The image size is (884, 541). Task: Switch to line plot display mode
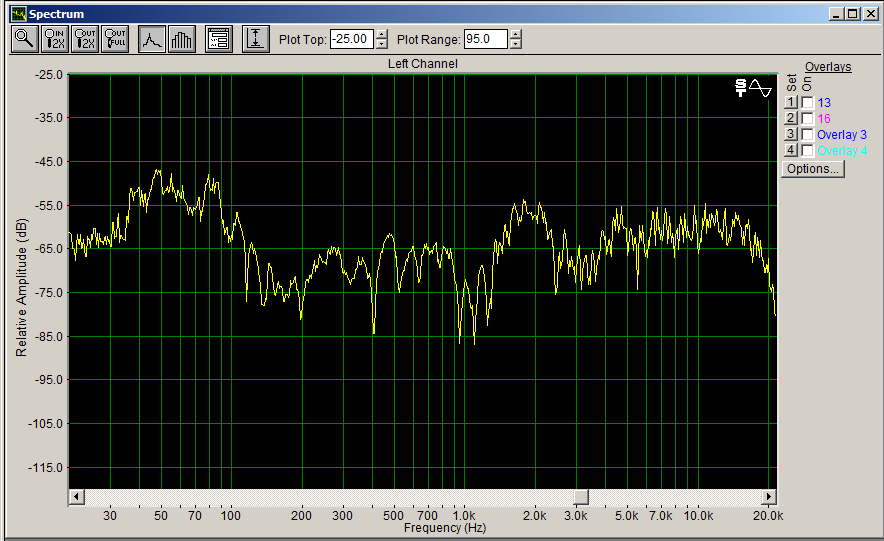(152, 39)
